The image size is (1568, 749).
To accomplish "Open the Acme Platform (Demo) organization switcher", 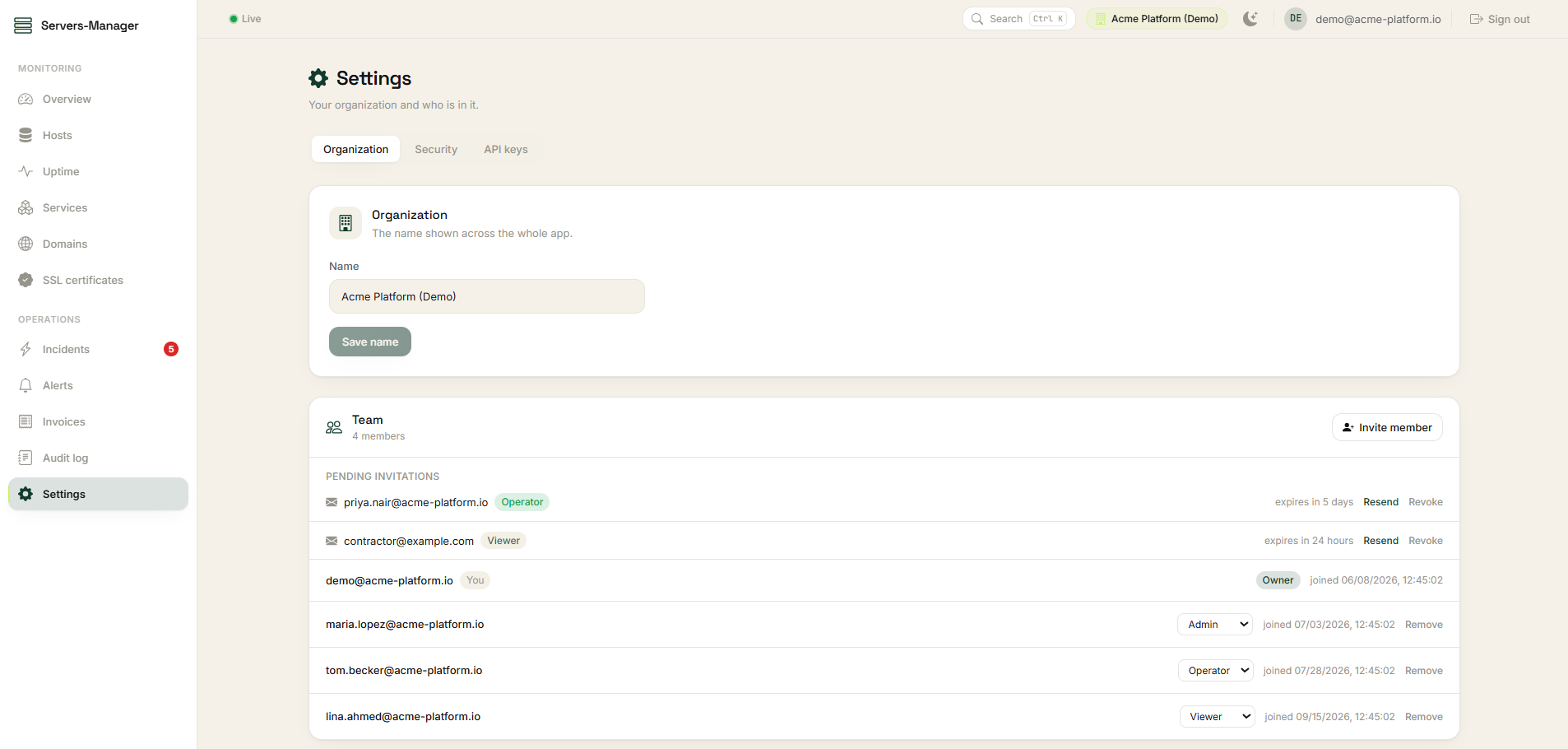I will click(x=1157, y=19).
